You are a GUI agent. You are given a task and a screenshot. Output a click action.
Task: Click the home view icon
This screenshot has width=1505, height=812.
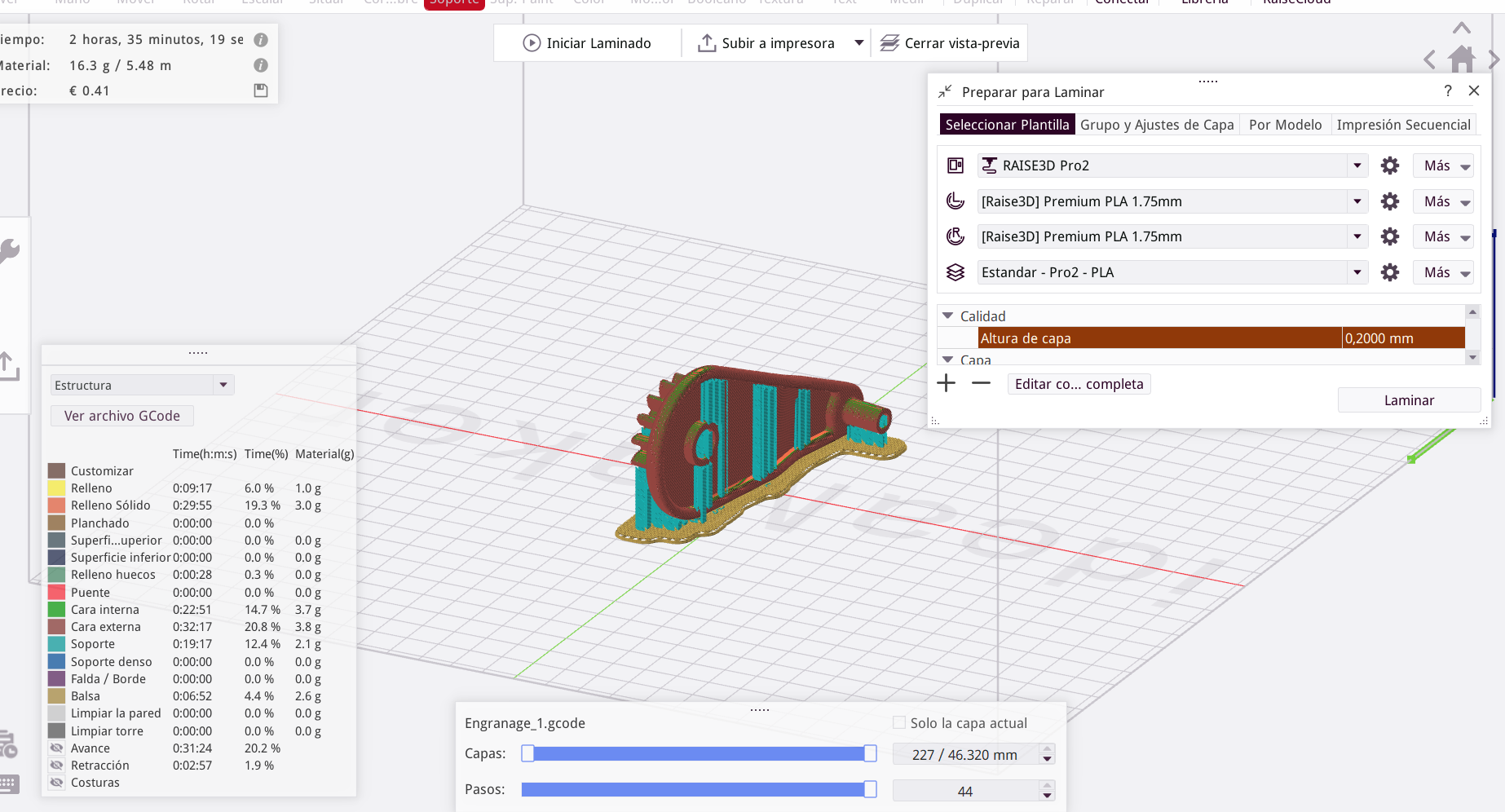(1461, 60)
